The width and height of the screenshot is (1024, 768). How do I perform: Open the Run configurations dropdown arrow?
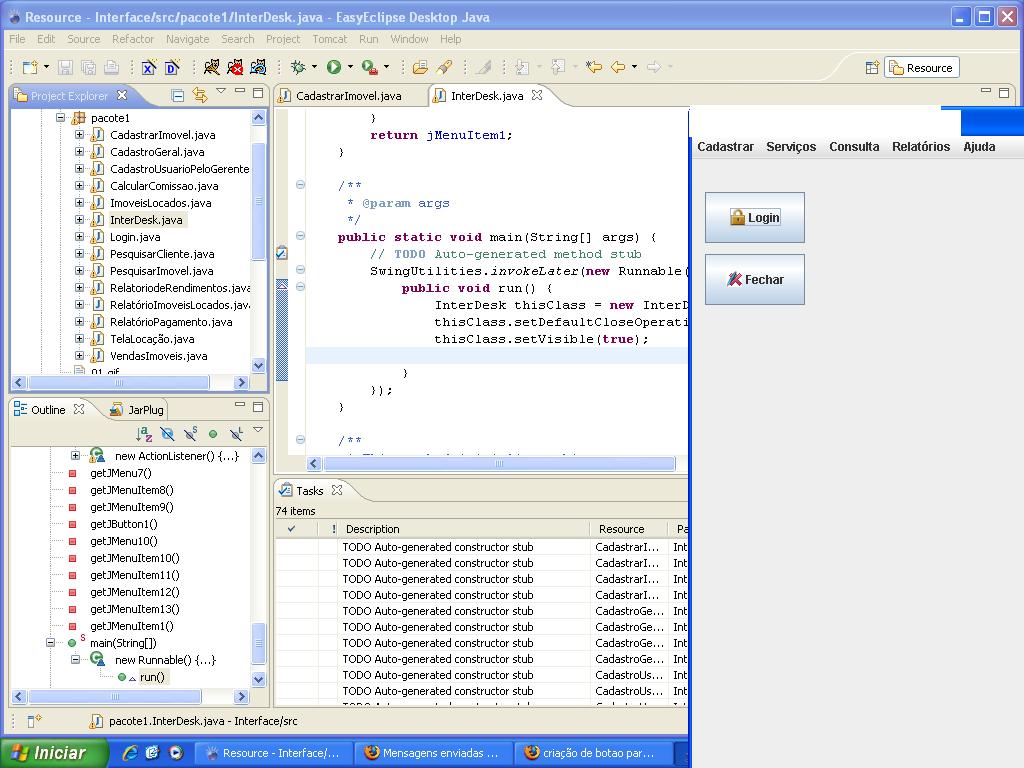point(350,67)
